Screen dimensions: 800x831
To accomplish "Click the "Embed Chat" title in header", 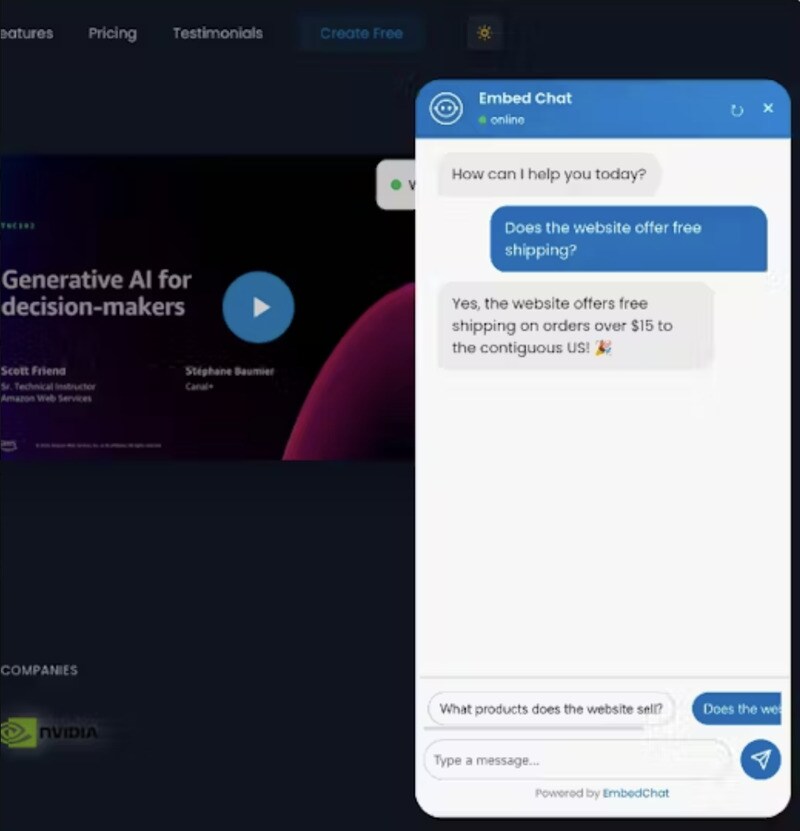I will 525,98.
